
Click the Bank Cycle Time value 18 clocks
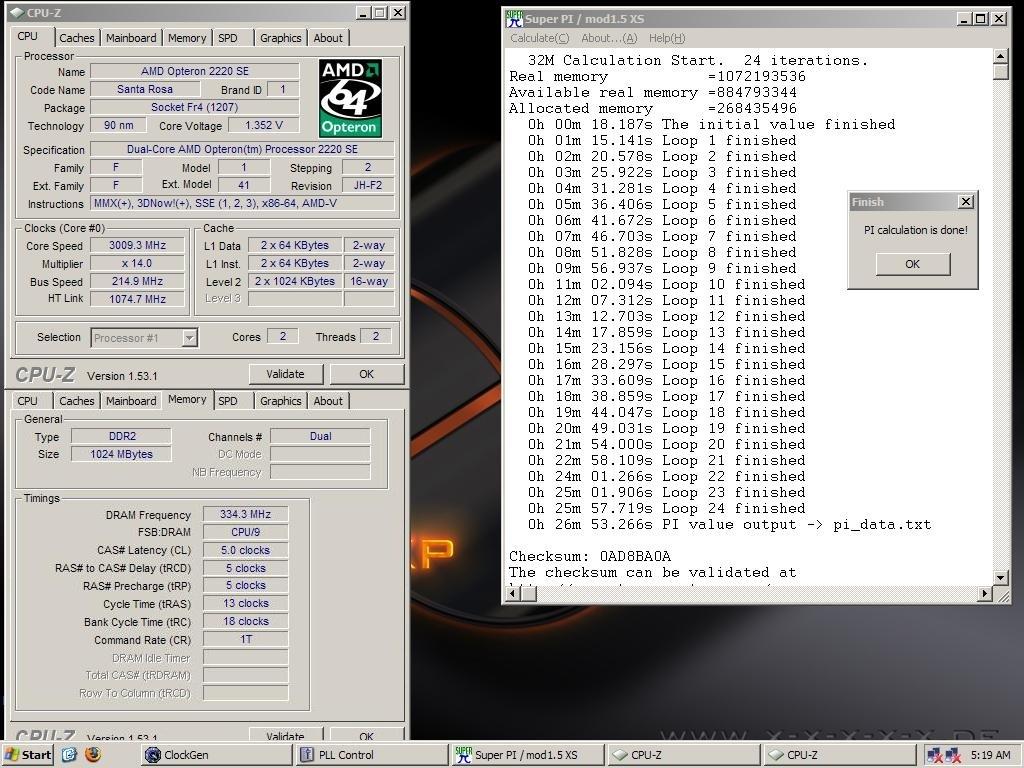[245, 622]
